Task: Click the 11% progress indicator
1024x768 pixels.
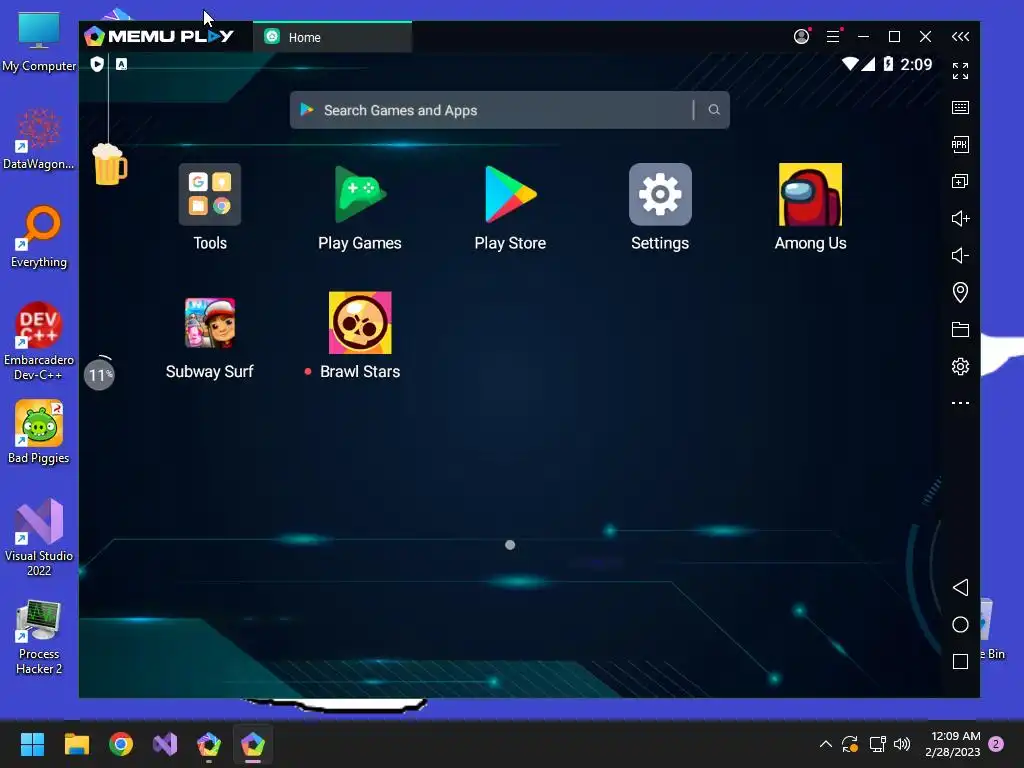Action: [x=99, y=374]
